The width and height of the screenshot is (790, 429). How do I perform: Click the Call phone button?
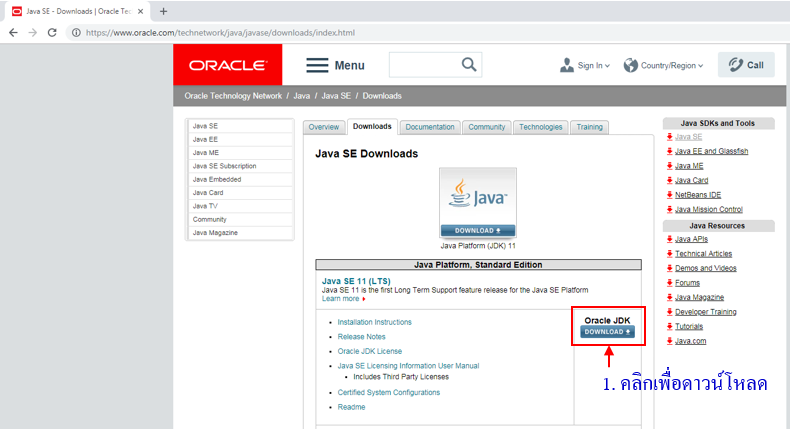746,65
